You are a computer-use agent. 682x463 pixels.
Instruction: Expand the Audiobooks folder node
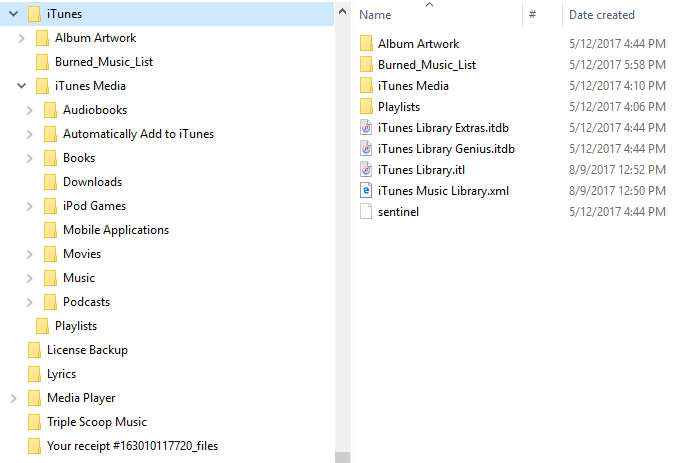coord(30,110)
